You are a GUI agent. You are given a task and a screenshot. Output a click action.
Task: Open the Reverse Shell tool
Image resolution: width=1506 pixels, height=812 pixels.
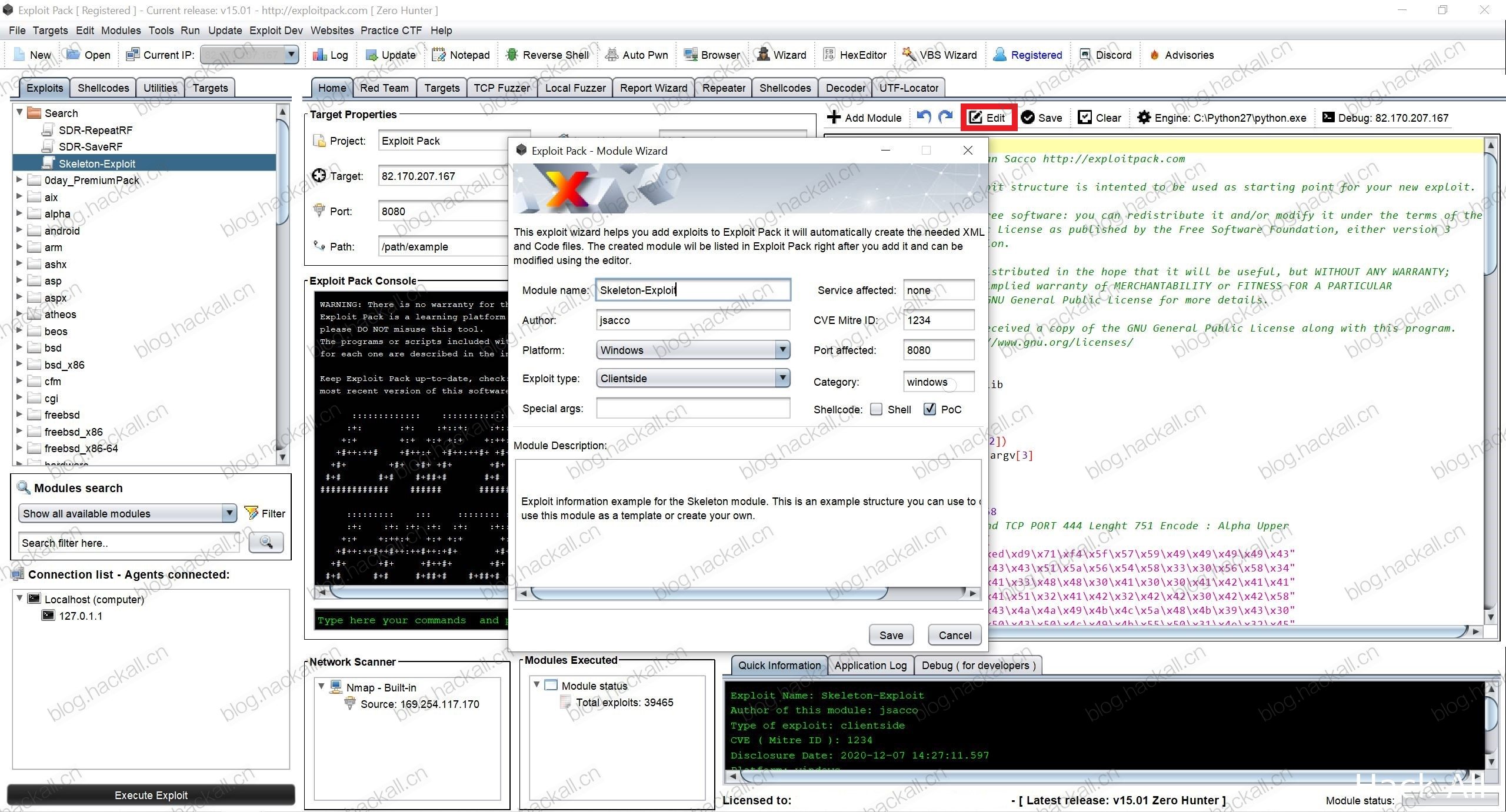pos(547,55)
